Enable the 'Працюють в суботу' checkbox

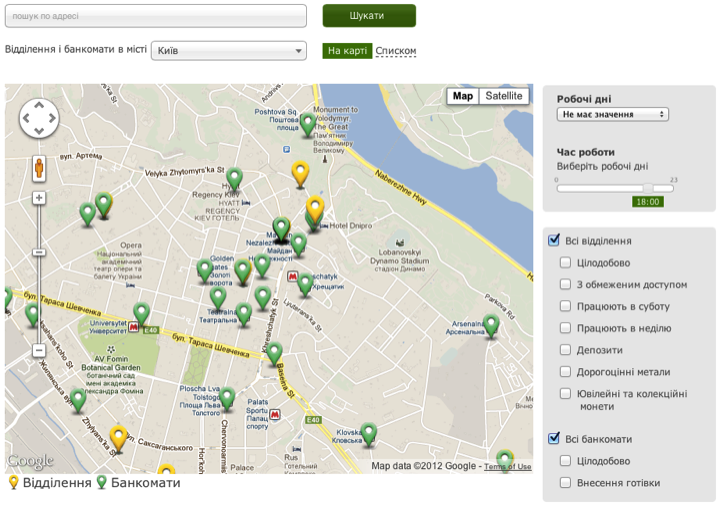tap(566, 307)
